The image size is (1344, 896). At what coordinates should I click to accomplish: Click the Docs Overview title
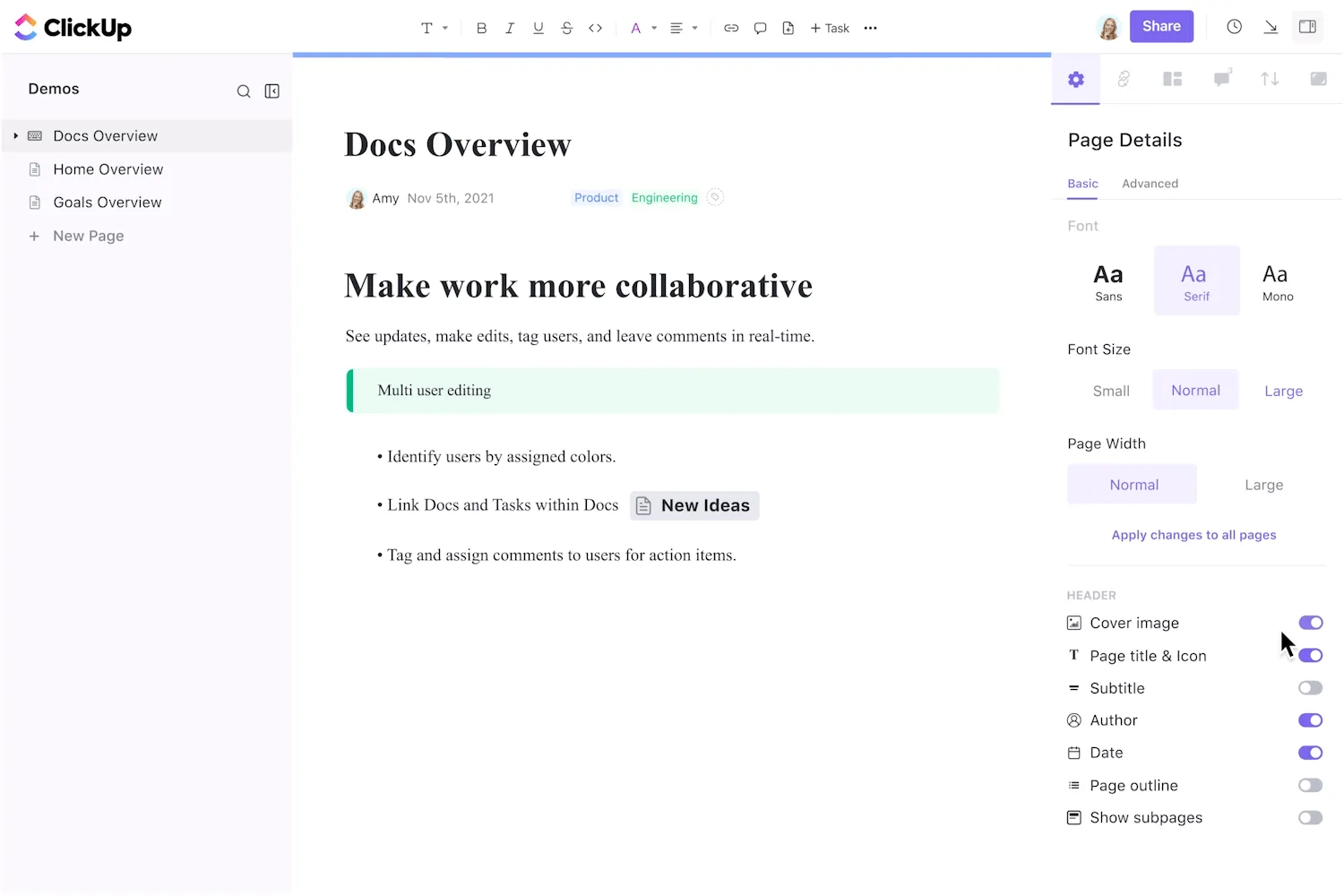pyautogui.click(x=458, y=144)
